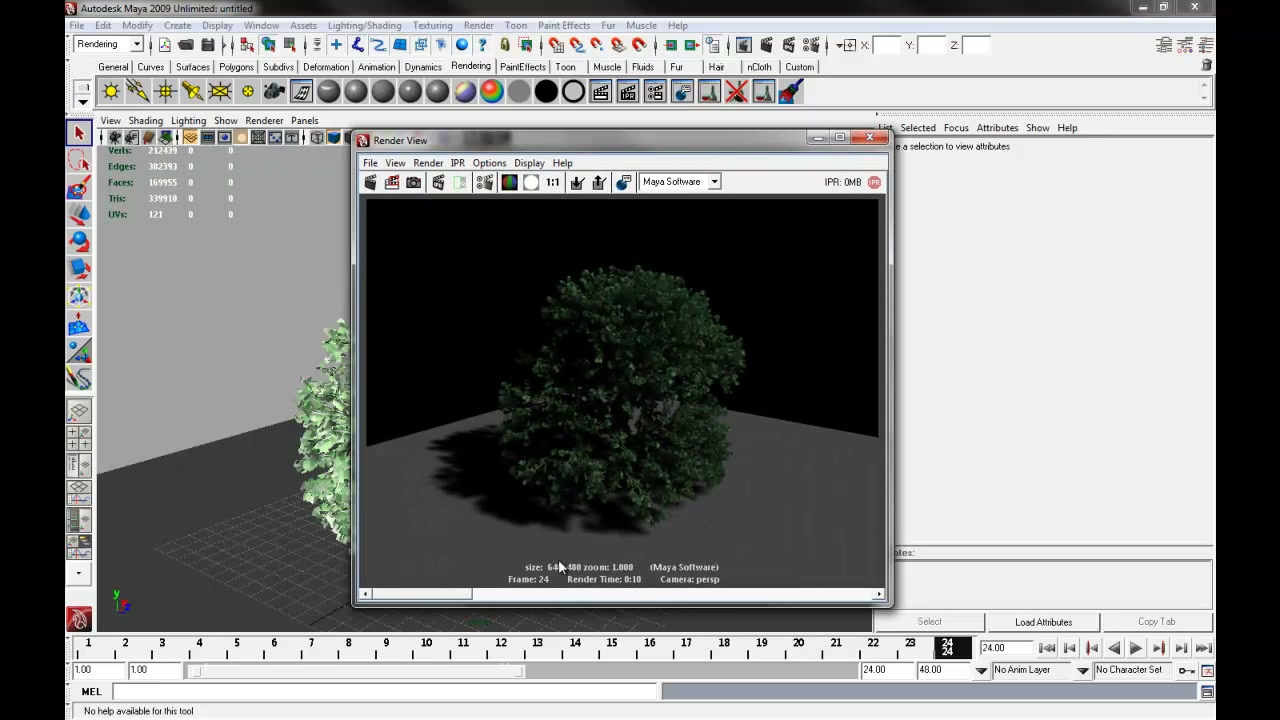The height and width of the screenshot is (720, 1280).
Task: Create ambient light from Rendering shelf
Action: (111, 92)
